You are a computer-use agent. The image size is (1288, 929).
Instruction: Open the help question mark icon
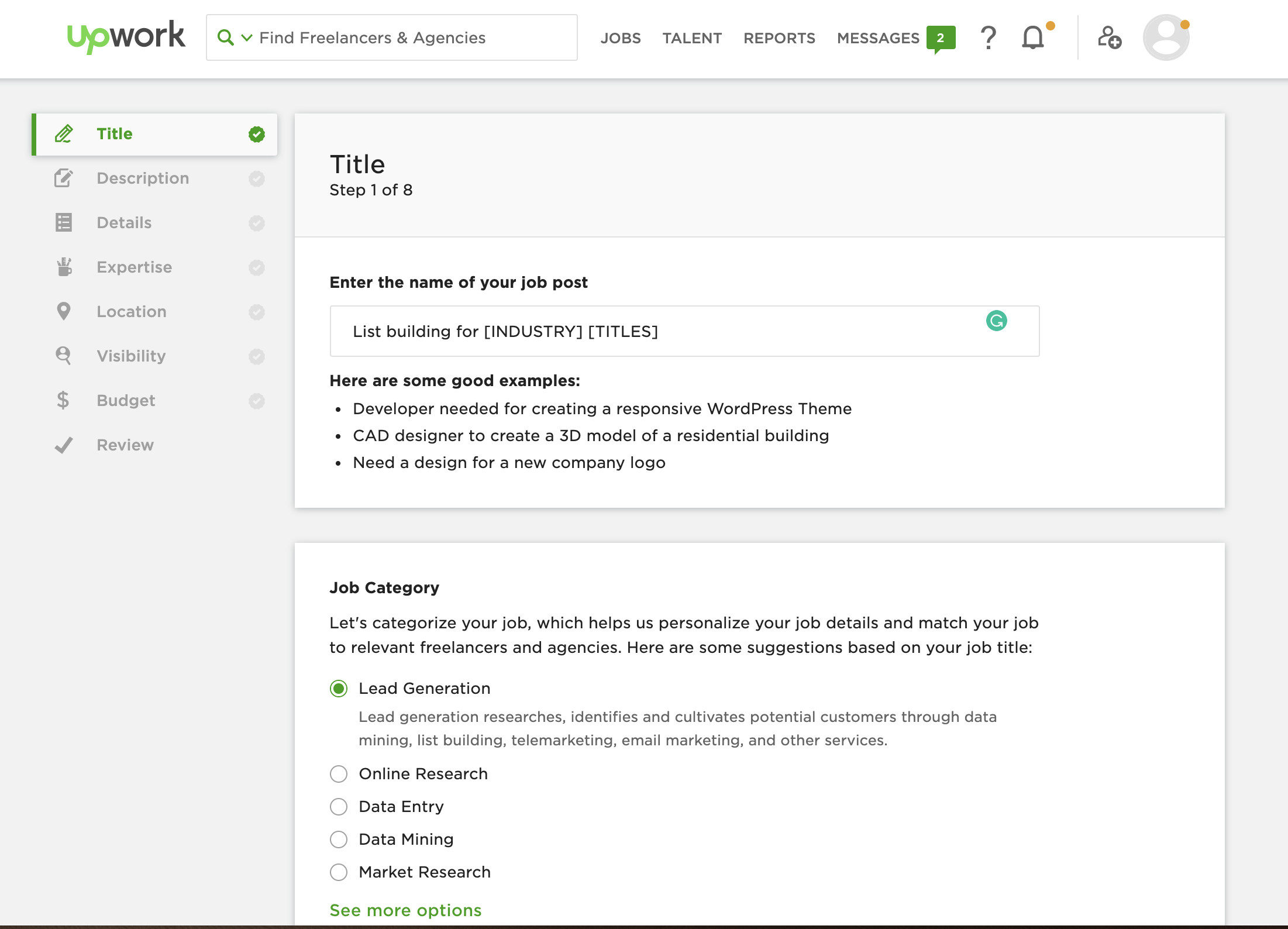[x=988, y=37]
